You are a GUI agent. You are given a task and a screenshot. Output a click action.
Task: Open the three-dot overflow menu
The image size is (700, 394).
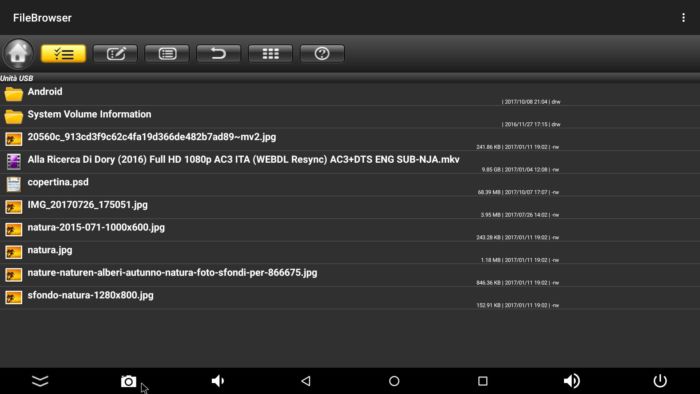point(683,17)
